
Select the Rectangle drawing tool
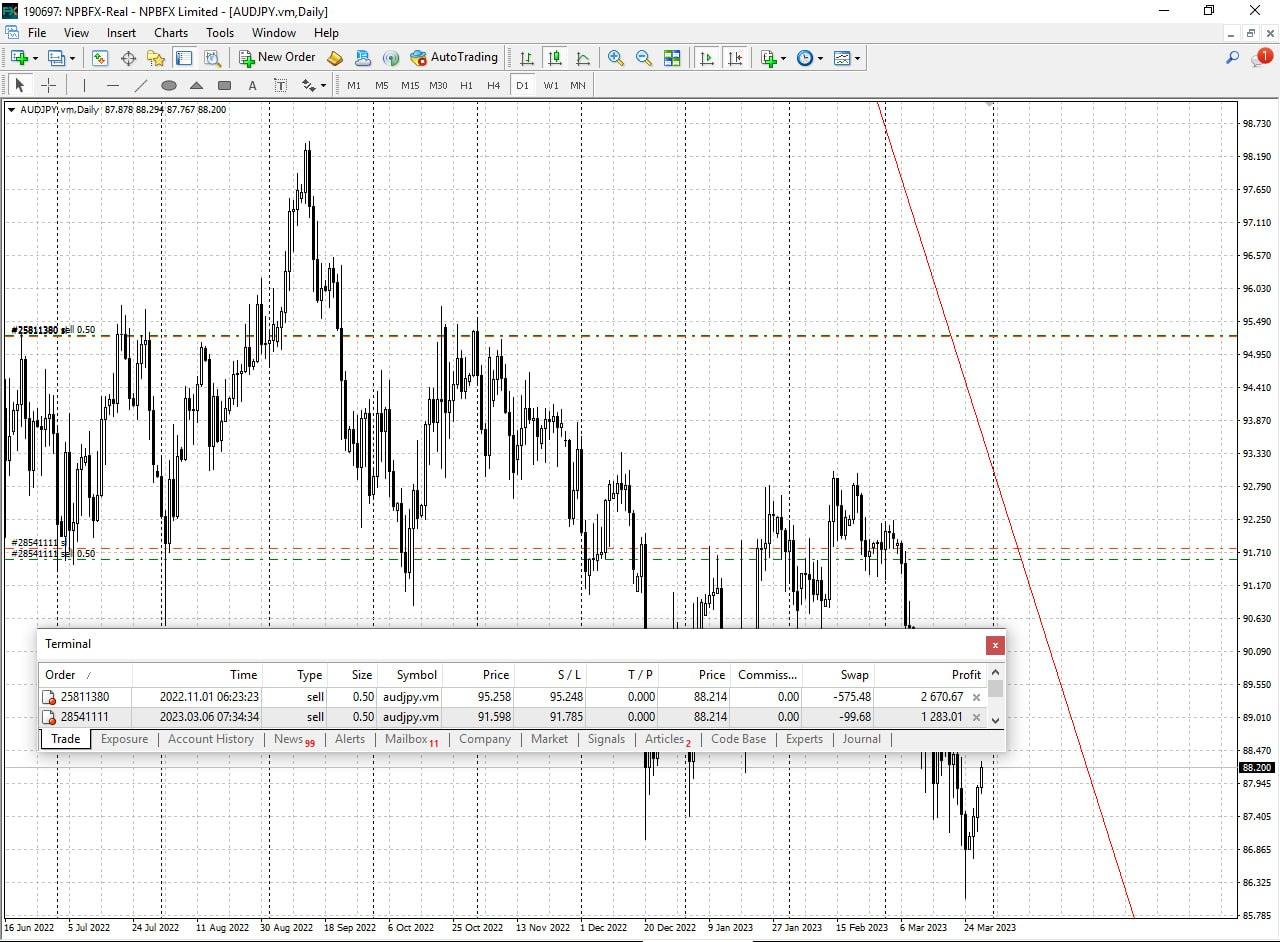point(224,86)
